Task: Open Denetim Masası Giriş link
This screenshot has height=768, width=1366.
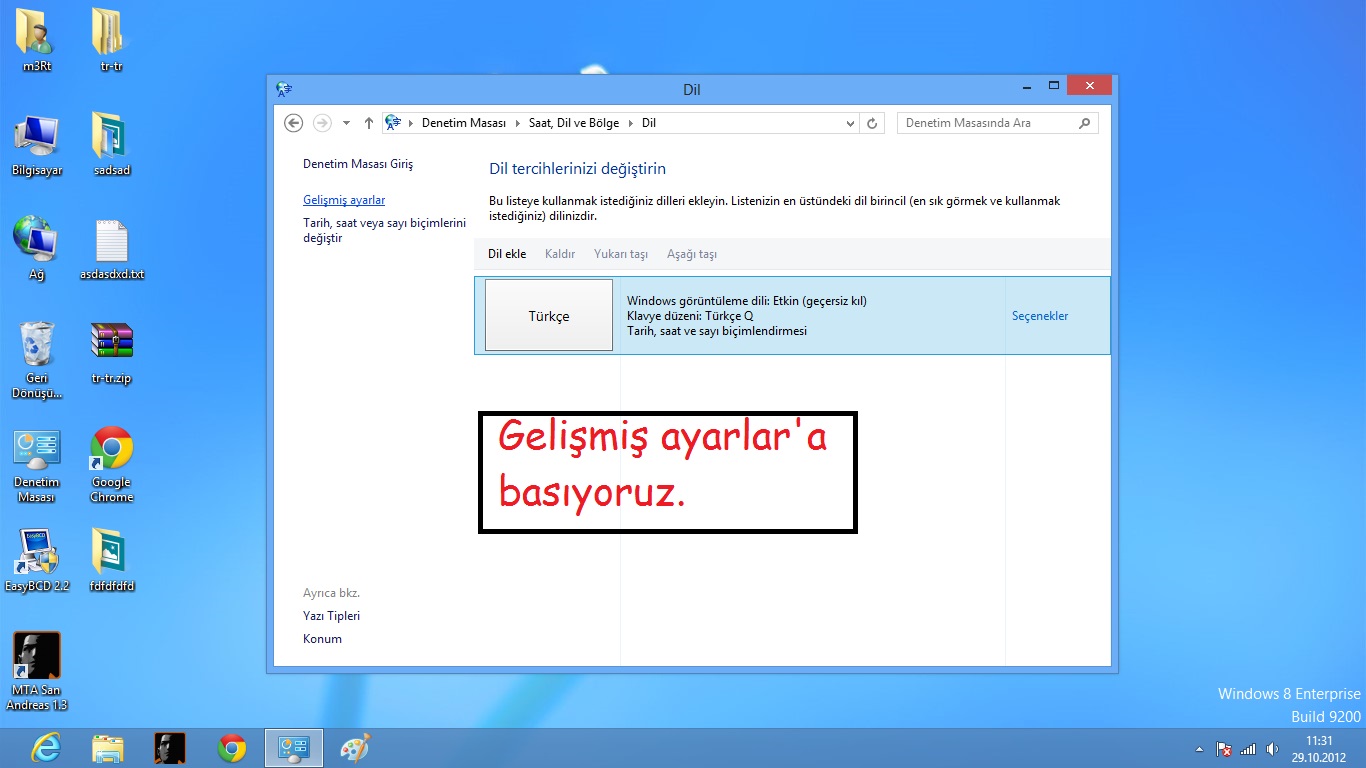Action: (358, 164)
